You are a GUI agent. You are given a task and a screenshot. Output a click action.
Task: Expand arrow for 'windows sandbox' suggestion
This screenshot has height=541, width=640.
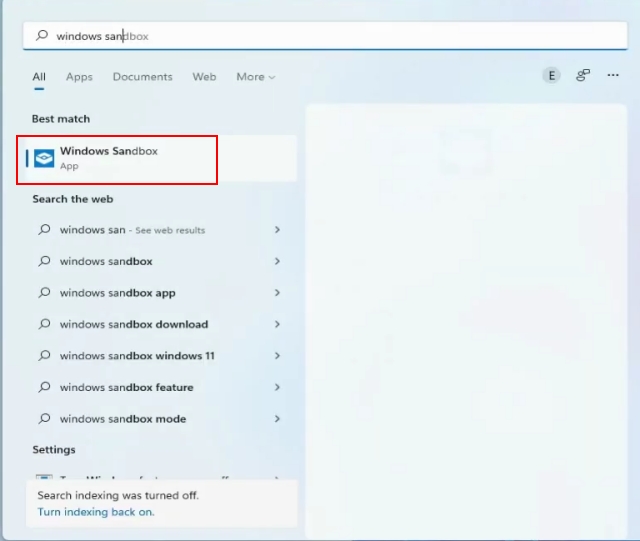click(x=277, y=261)
